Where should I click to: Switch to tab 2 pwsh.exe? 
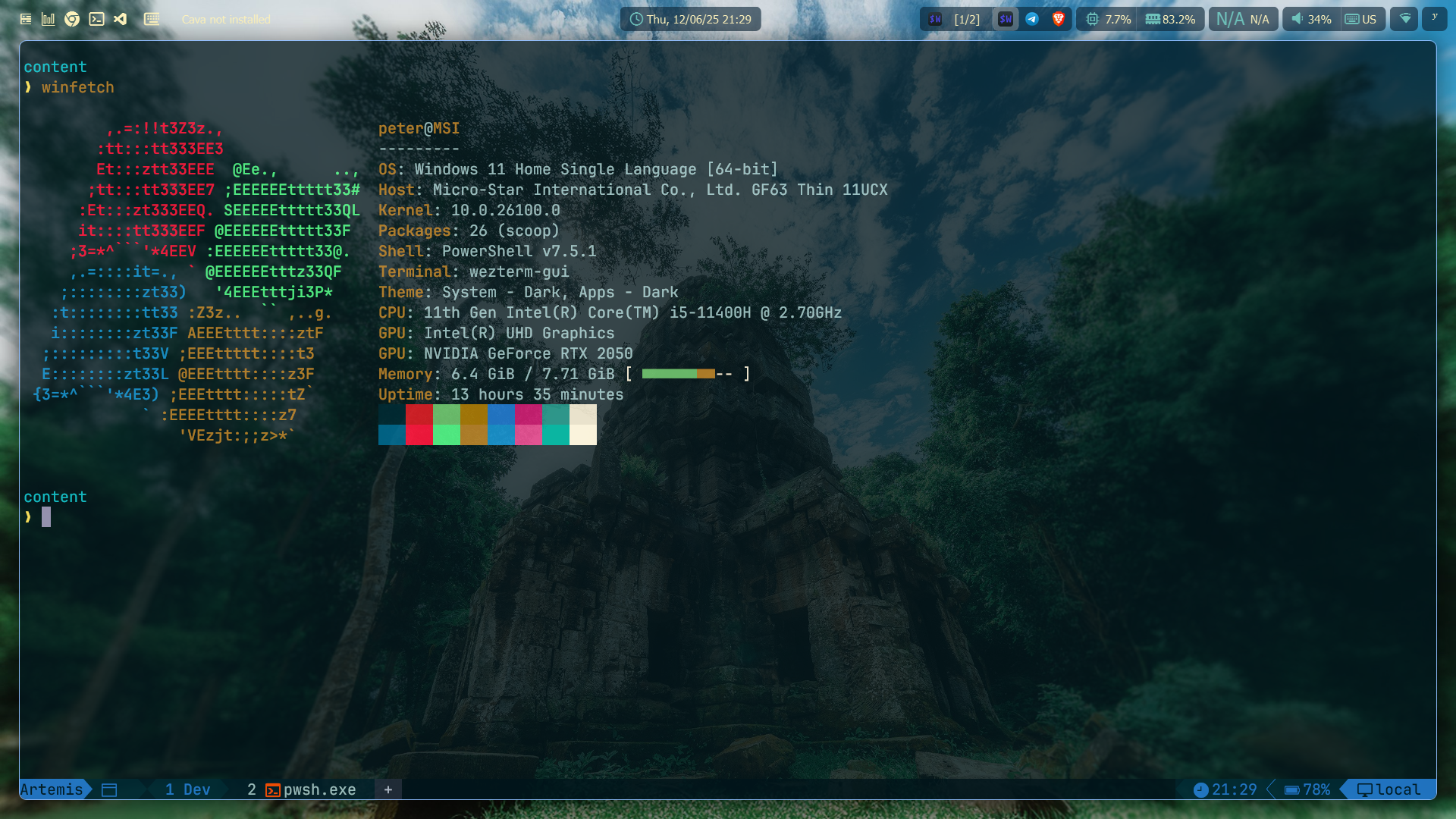[302, 789]
